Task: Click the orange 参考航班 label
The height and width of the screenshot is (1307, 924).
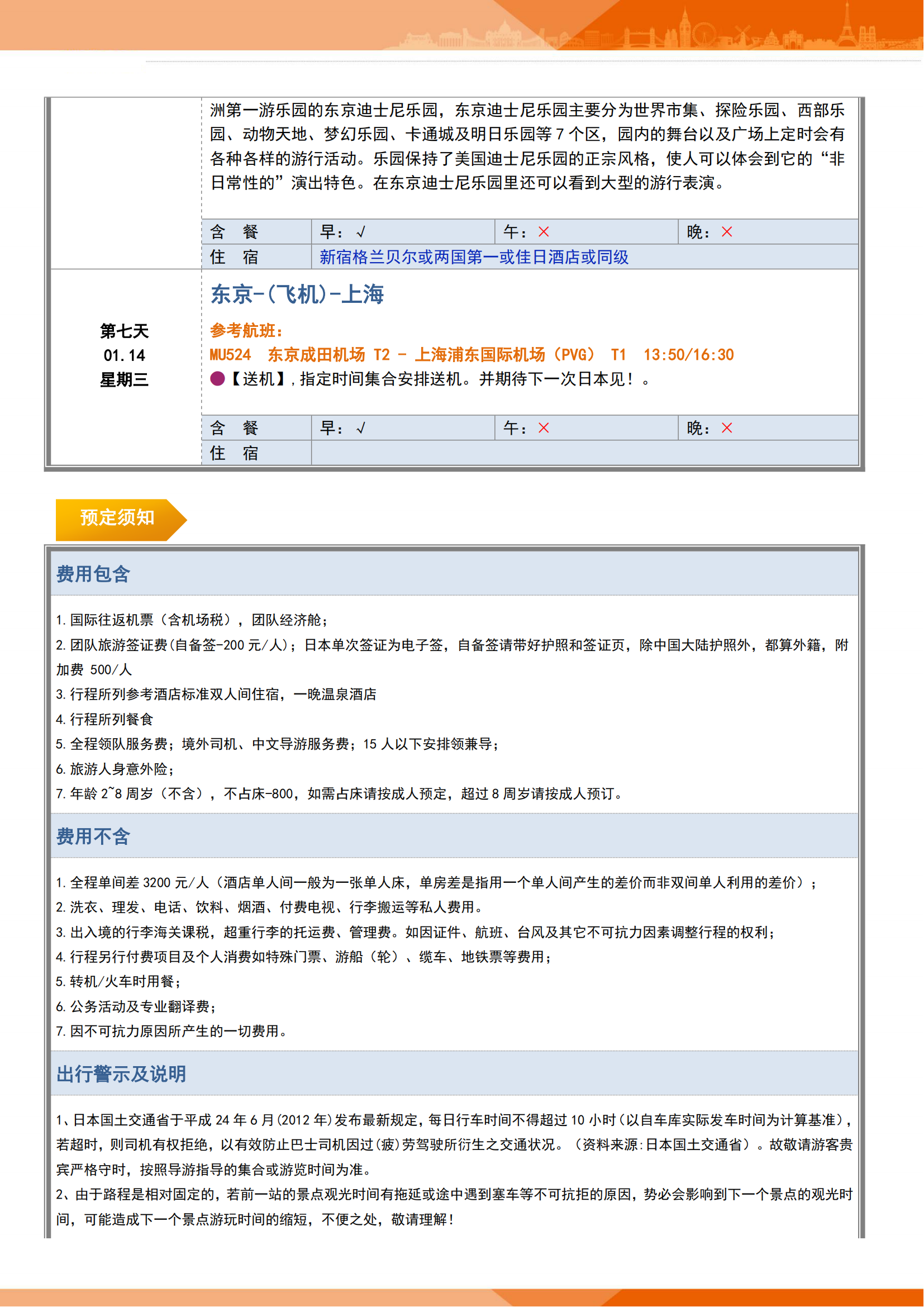Action: [246, 331]
